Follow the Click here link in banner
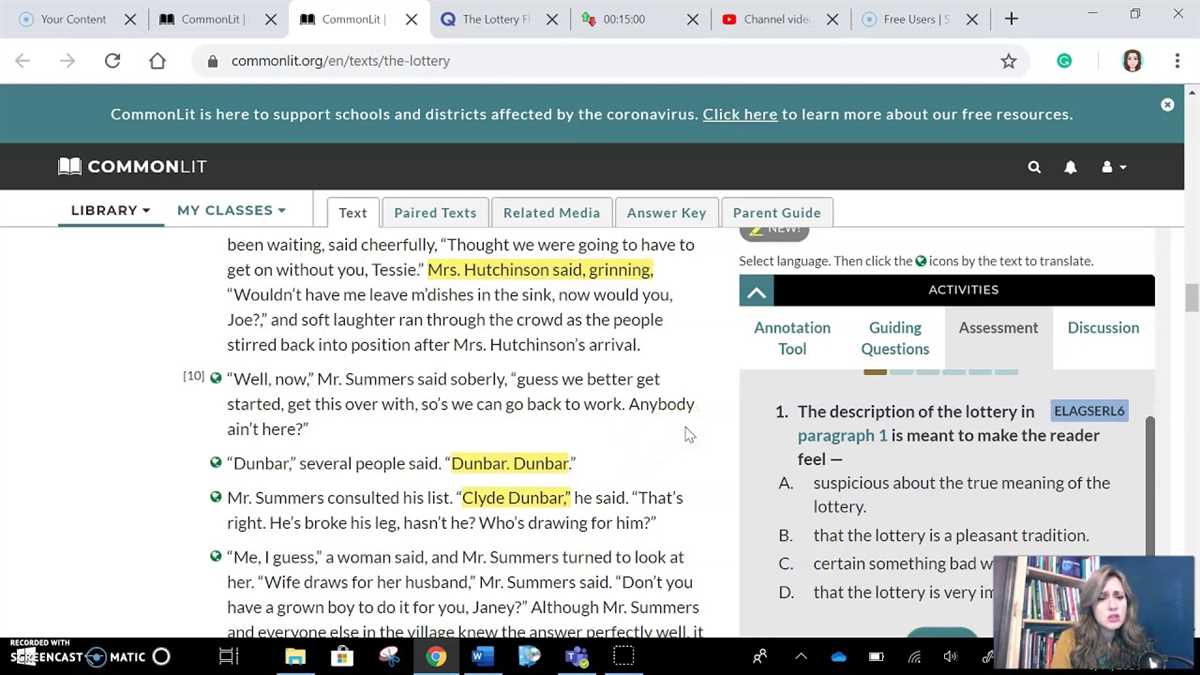 pyautogui.click(x=740, y=114)
